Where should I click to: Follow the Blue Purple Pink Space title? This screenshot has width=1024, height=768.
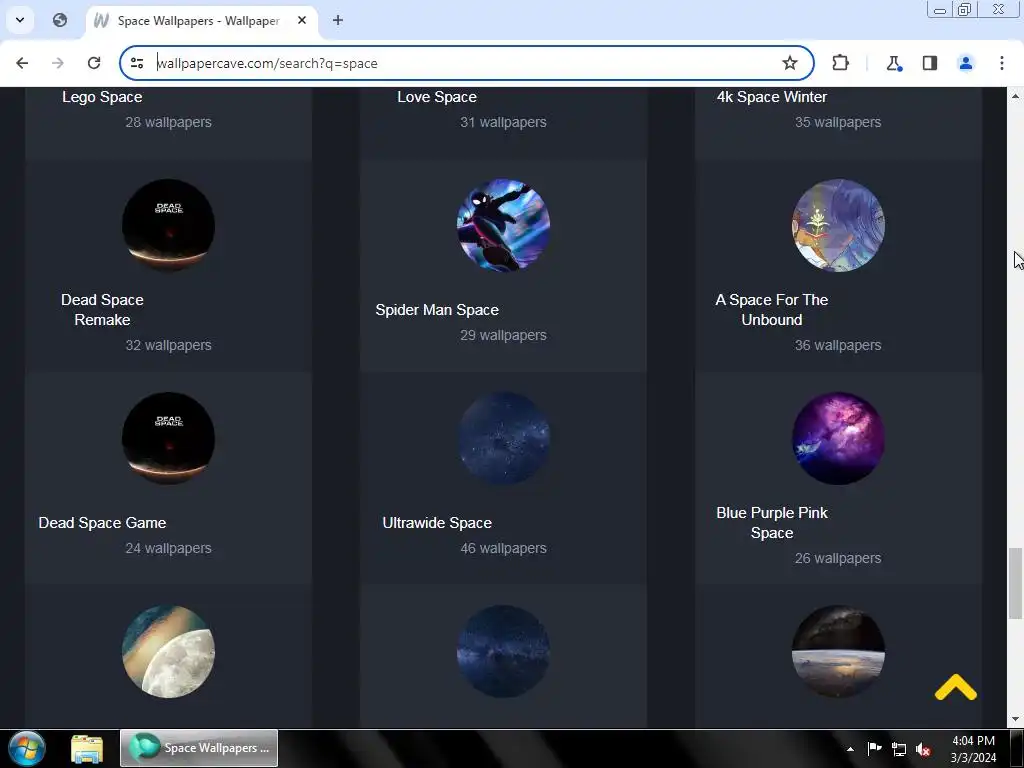[772, 522]
